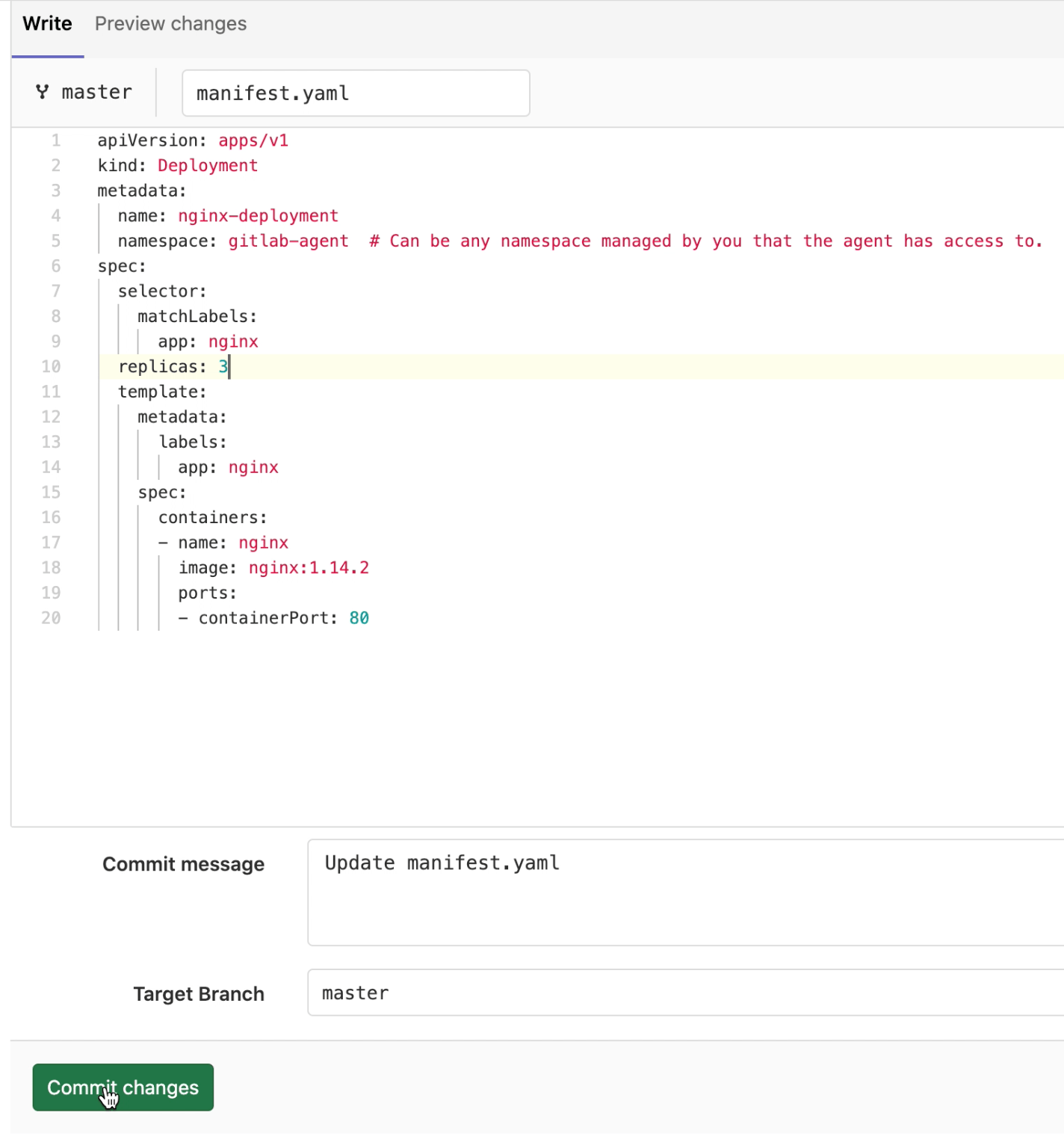
Task: Select the Write tab
Action: tap(46, 23)
